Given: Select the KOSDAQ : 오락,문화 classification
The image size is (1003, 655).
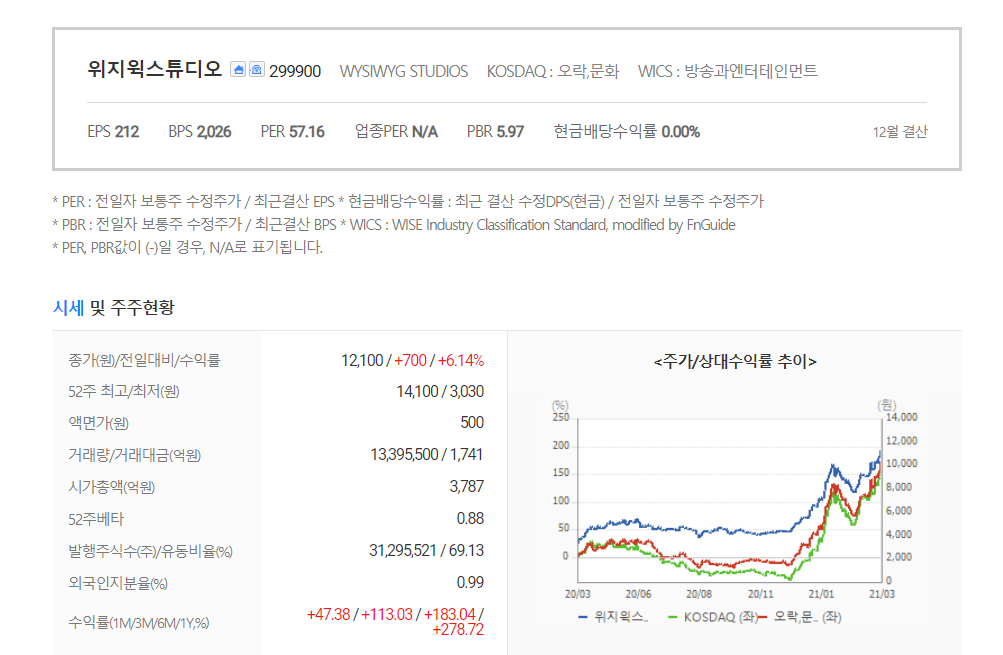Looking at the screenshot, I should (553, 71).
